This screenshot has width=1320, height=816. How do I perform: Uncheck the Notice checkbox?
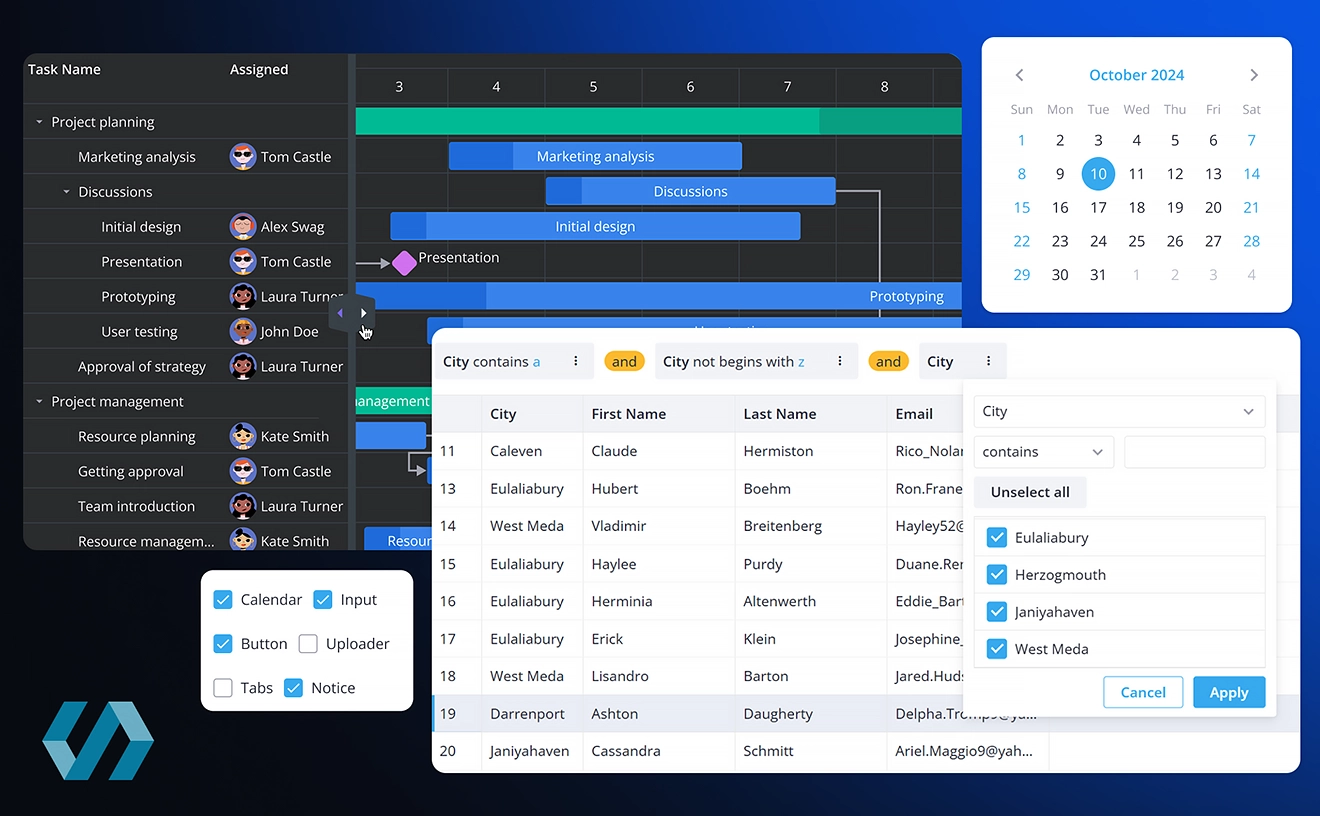293,688
